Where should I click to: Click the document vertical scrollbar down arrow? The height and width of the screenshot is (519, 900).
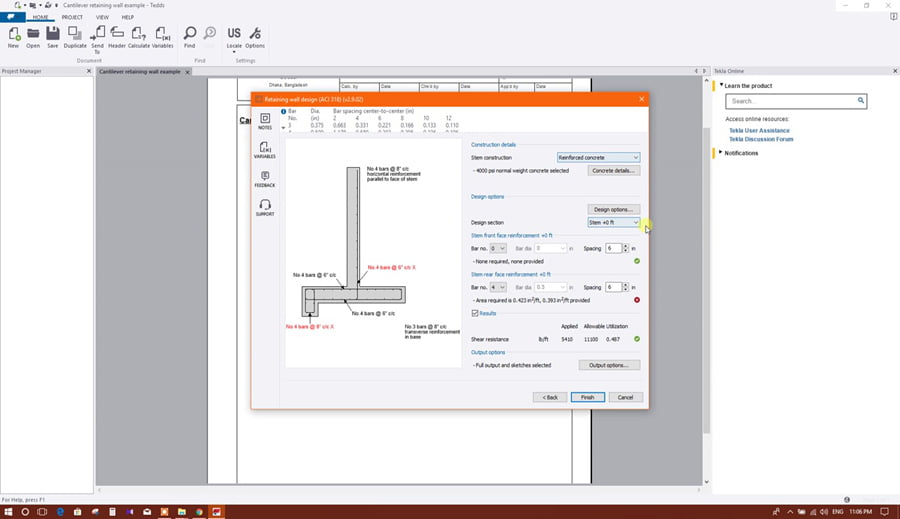(707, 482)
